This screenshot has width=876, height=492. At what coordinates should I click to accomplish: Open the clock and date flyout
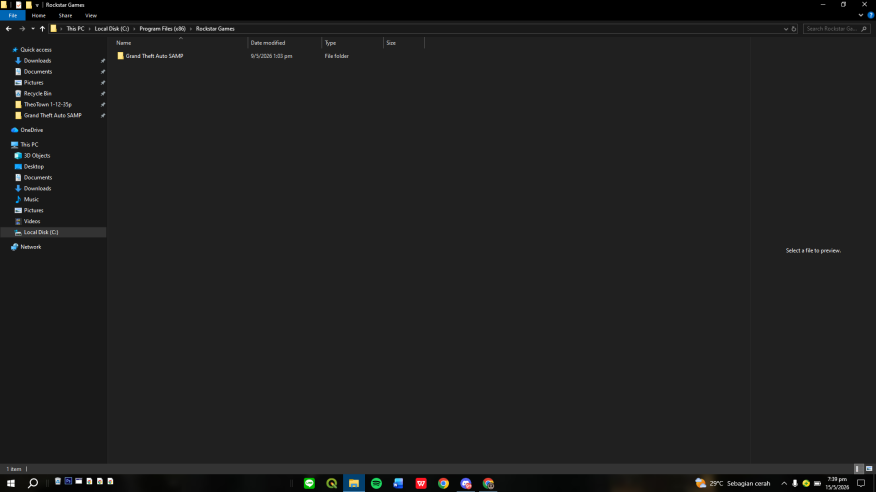(837, 483)
